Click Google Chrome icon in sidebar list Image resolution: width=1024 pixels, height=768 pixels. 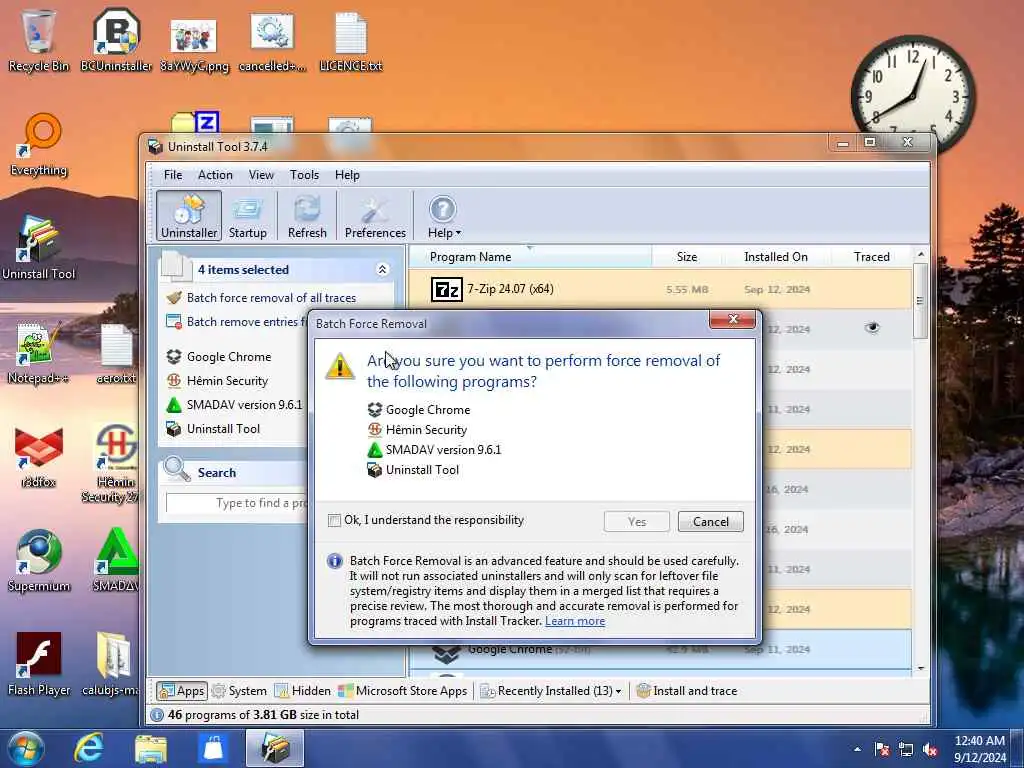[x=174, y=357]
